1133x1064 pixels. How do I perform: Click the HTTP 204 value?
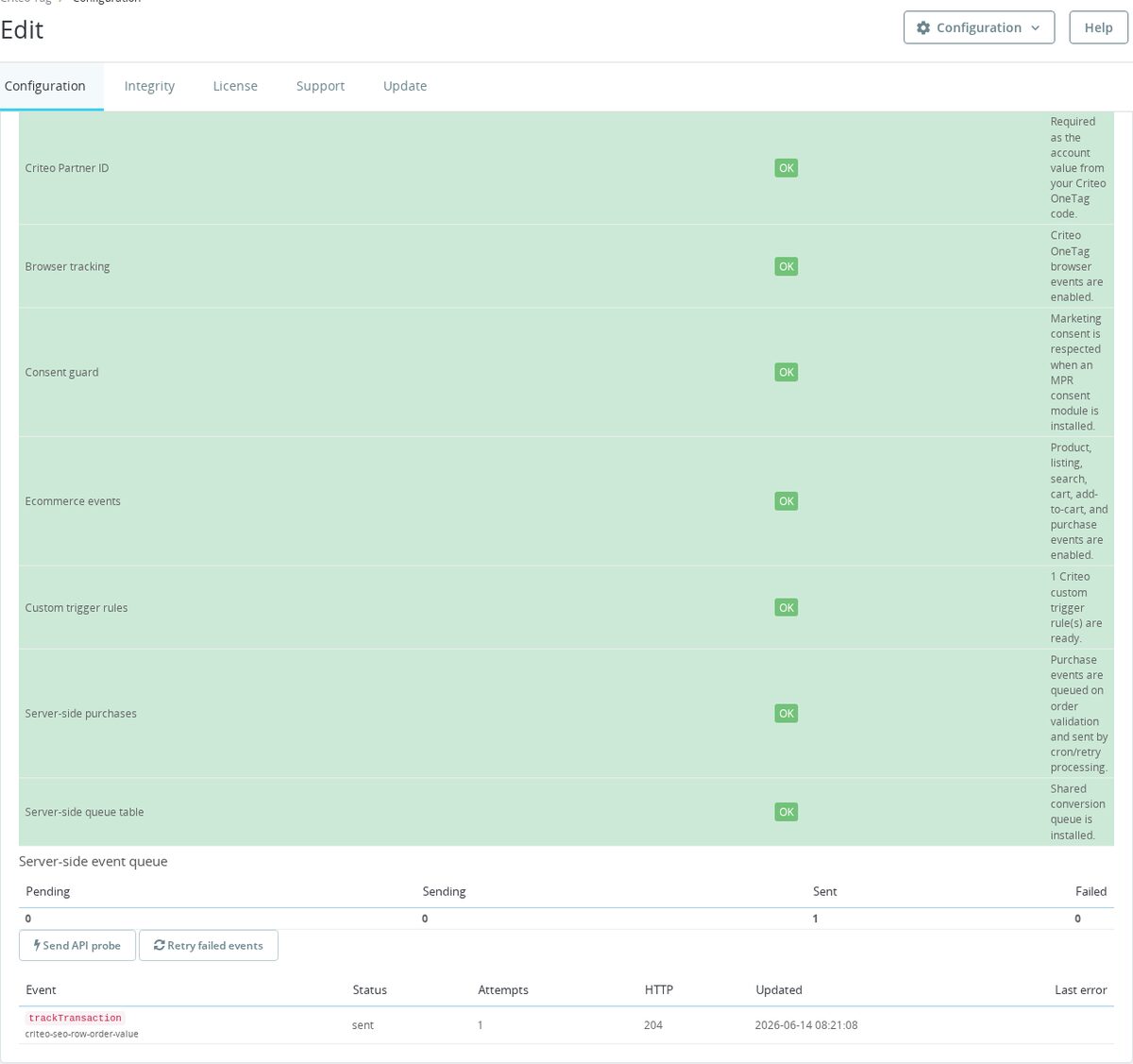[653, 1025]
